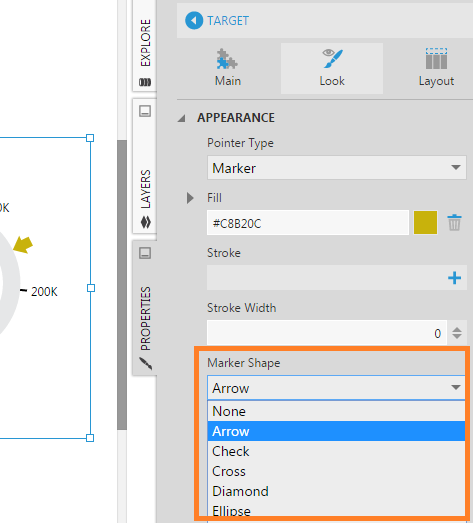Open the Main puzzle-piece tab
This screenshot has height=523, width=473.
pyautogui.click(x=227, y=68)
